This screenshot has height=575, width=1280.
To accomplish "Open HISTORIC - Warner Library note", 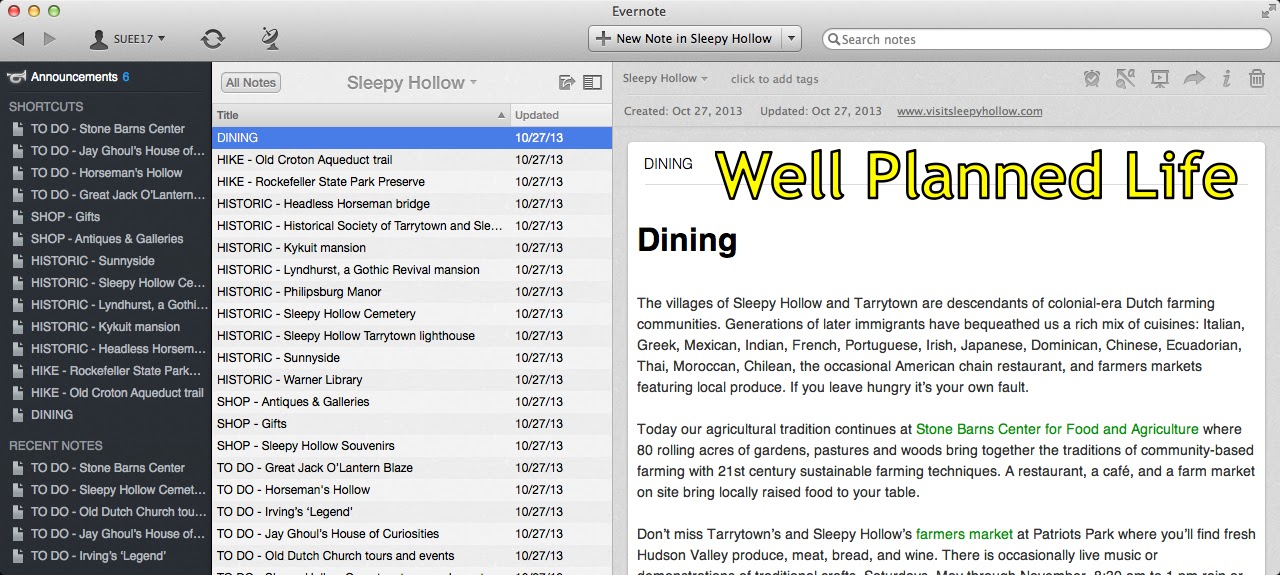I will coord(412,380).
